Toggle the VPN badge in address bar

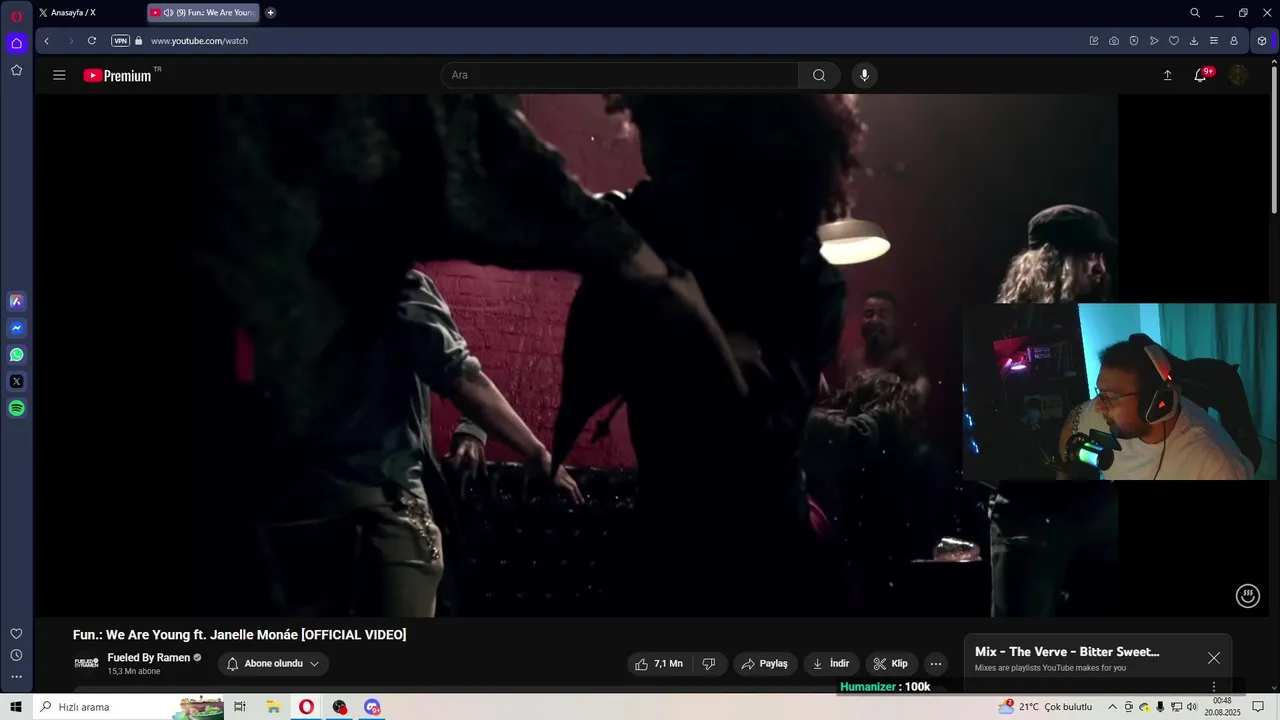(x=120, y=41)
